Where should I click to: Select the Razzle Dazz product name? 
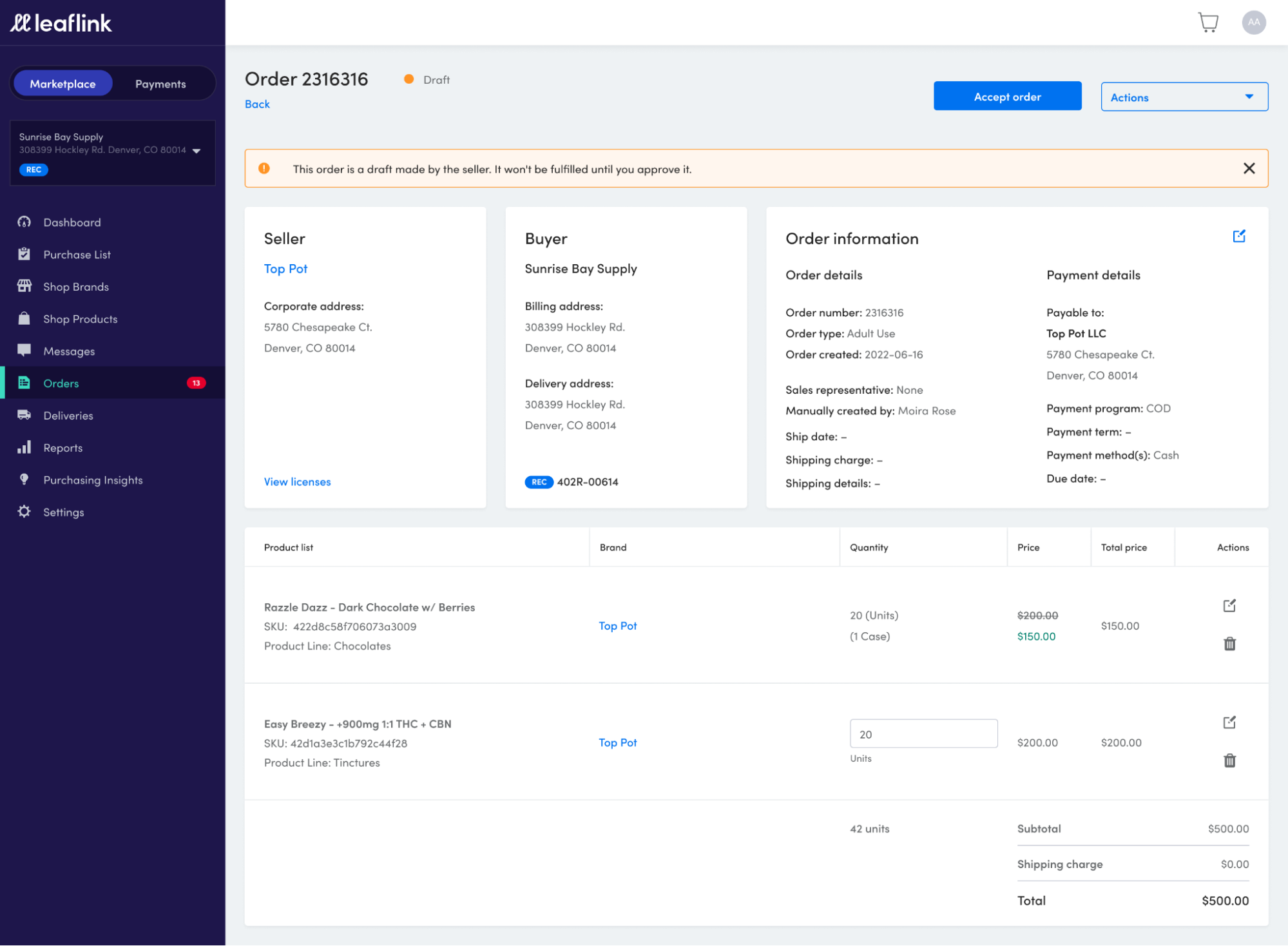(x=369, y=607)
